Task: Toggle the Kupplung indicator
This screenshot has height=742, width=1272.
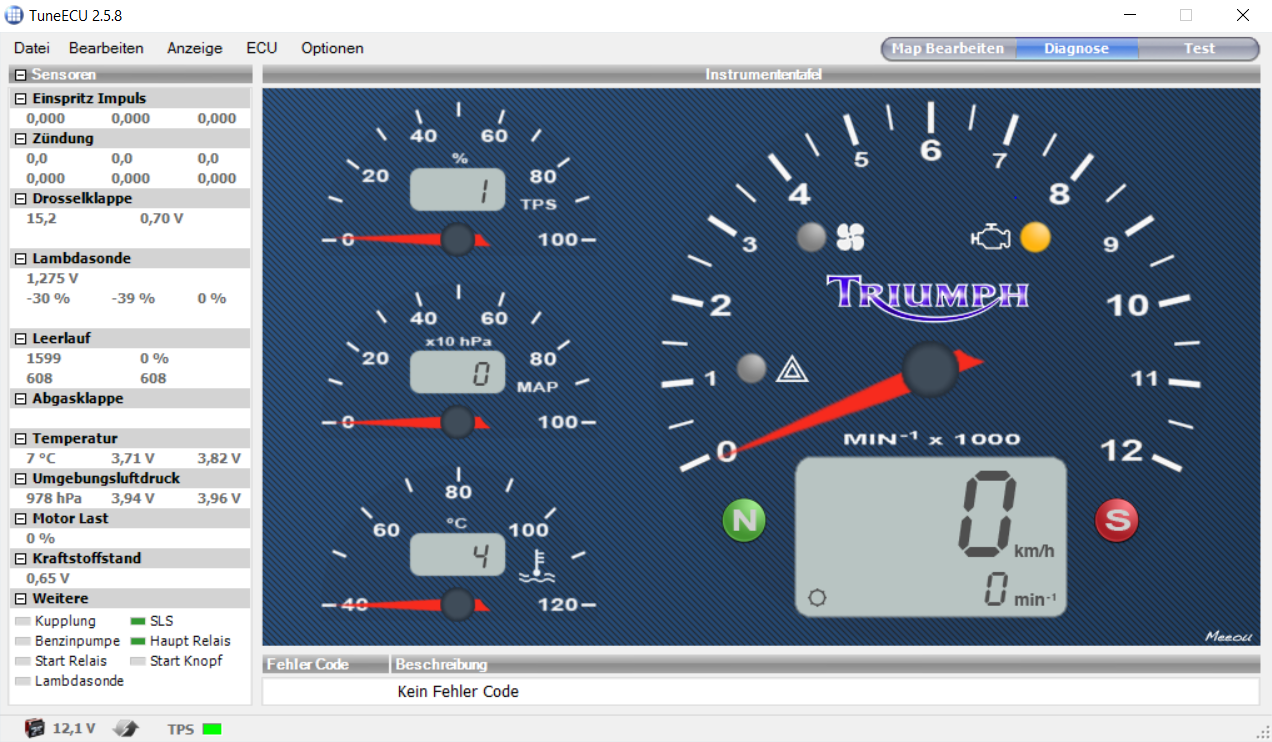Action: click(23, 621)
